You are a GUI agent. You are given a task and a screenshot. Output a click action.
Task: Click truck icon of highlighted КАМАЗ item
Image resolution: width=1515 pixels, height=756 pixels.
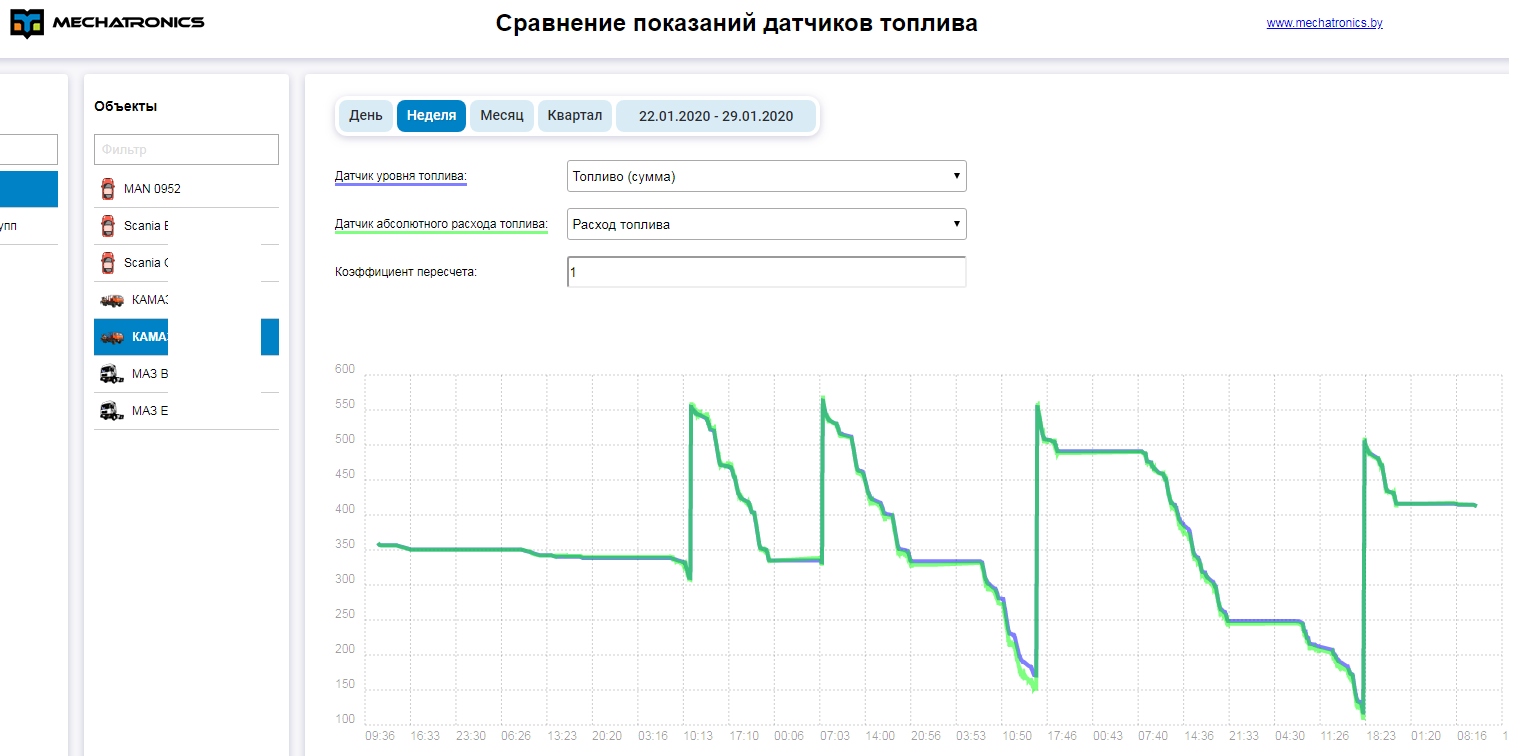pos(112,337)
